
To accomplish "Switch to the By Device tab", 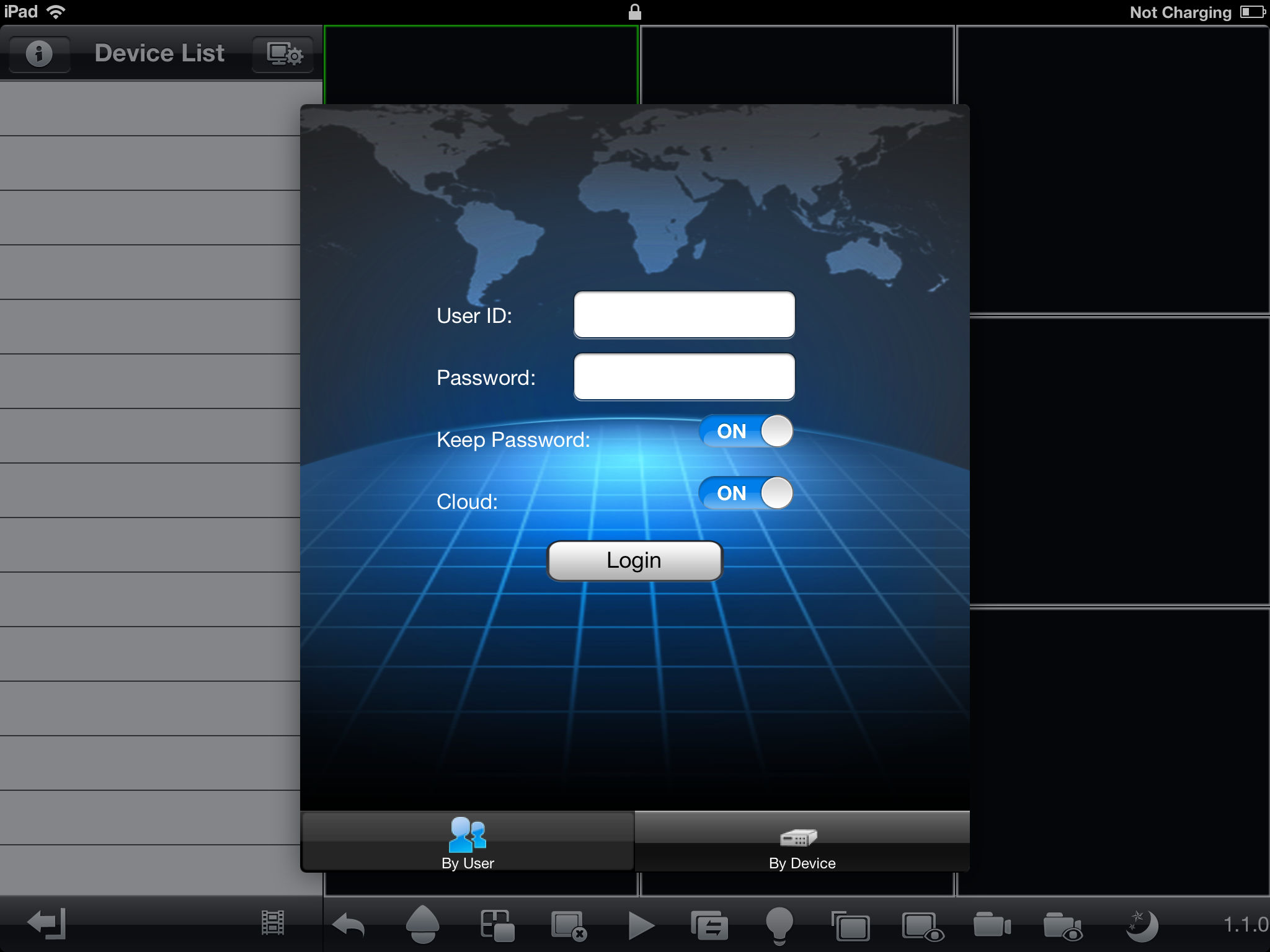I will pyautogui.click(x=802, y=842).
